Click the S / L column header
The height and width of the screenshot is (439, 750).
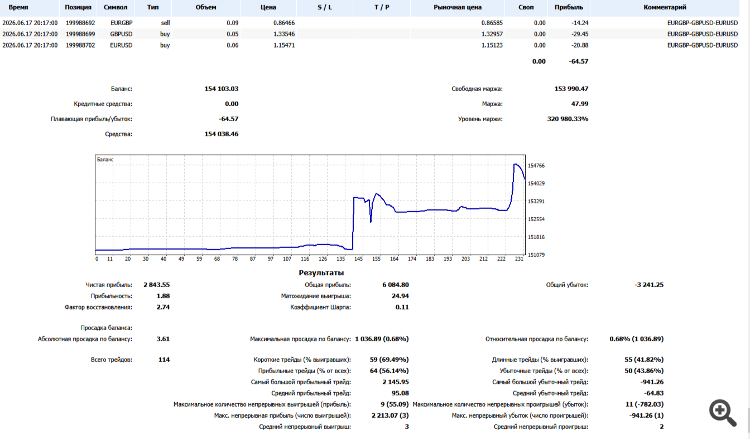pyautogui.click(x=324, y=8)
